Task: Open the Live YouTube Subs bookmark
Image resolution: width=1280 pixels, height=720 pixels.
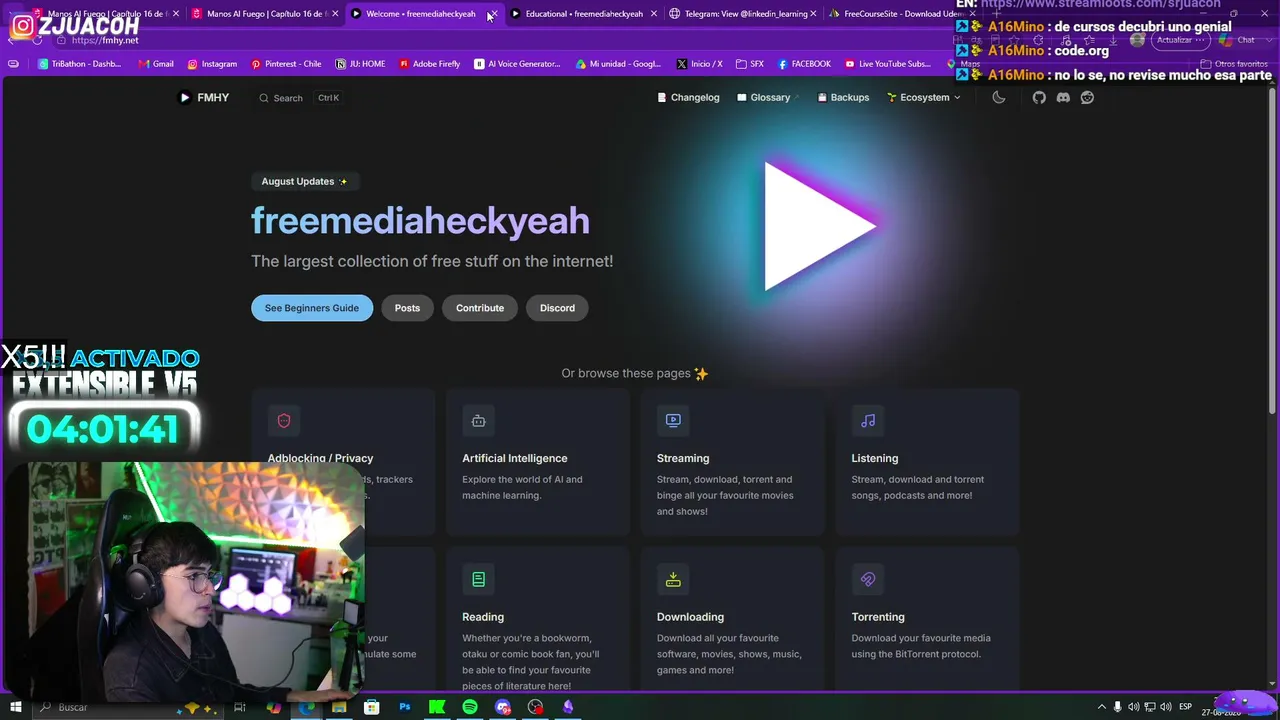Action: 888,64
